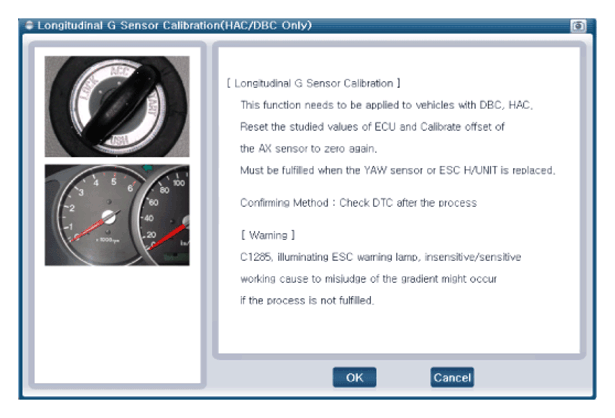Image resolution: width=615 pixels, height=418 pixels.
Task: Select the tachometer gauge cluster image
Action: 117,215
